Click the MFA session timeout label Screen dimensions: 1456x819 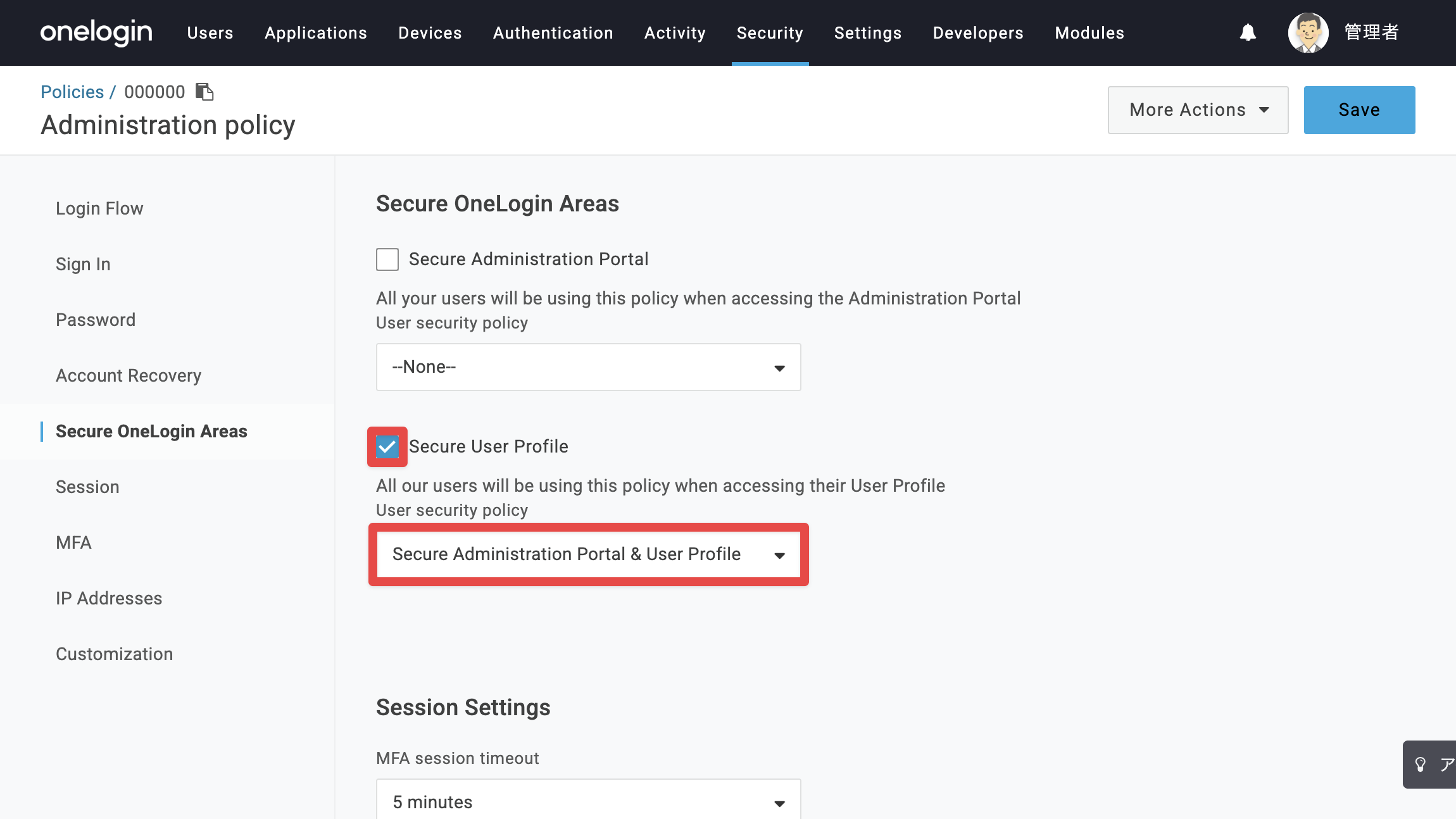458,758
